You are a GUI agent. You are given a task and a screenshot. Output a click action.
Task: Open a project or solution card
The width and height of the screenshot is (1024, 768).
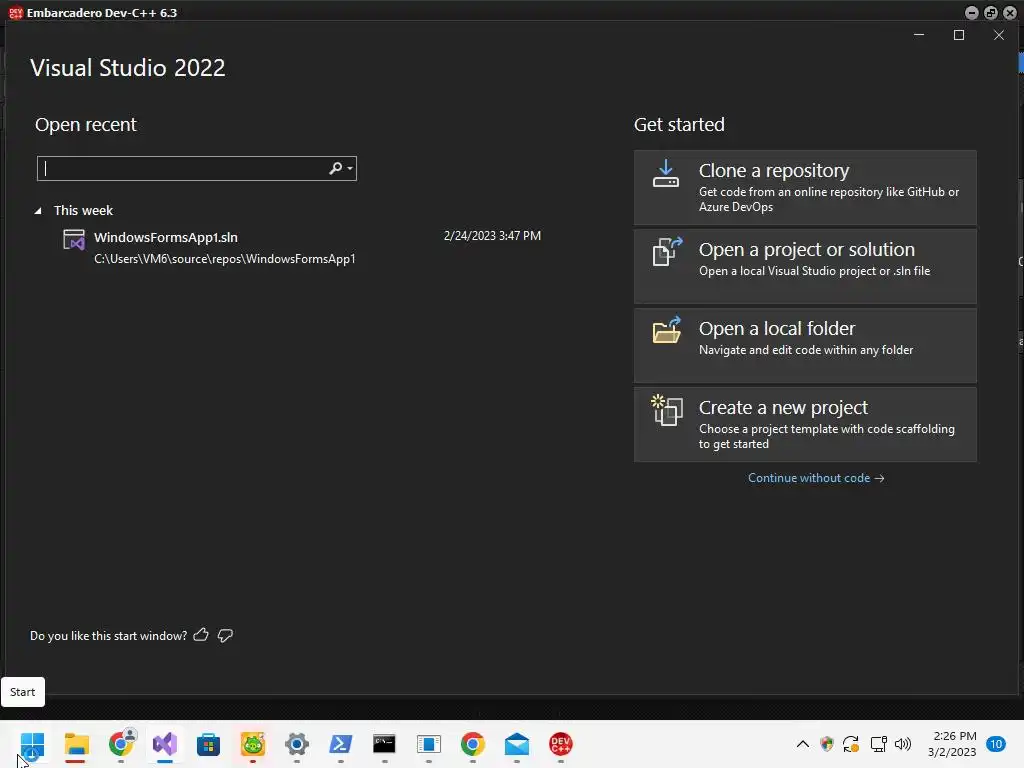pos(805,266)
